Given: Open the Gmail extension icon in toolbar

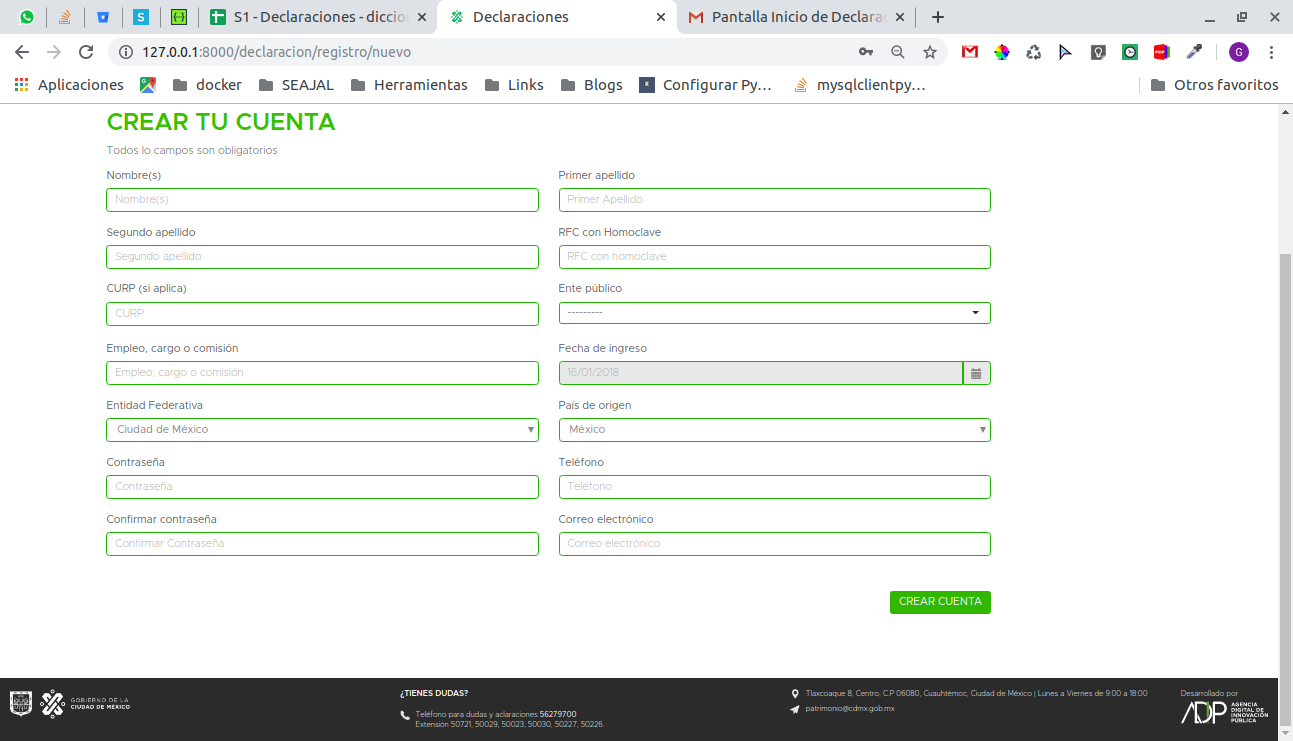Looking at the screenshot, I should point(969,52).
